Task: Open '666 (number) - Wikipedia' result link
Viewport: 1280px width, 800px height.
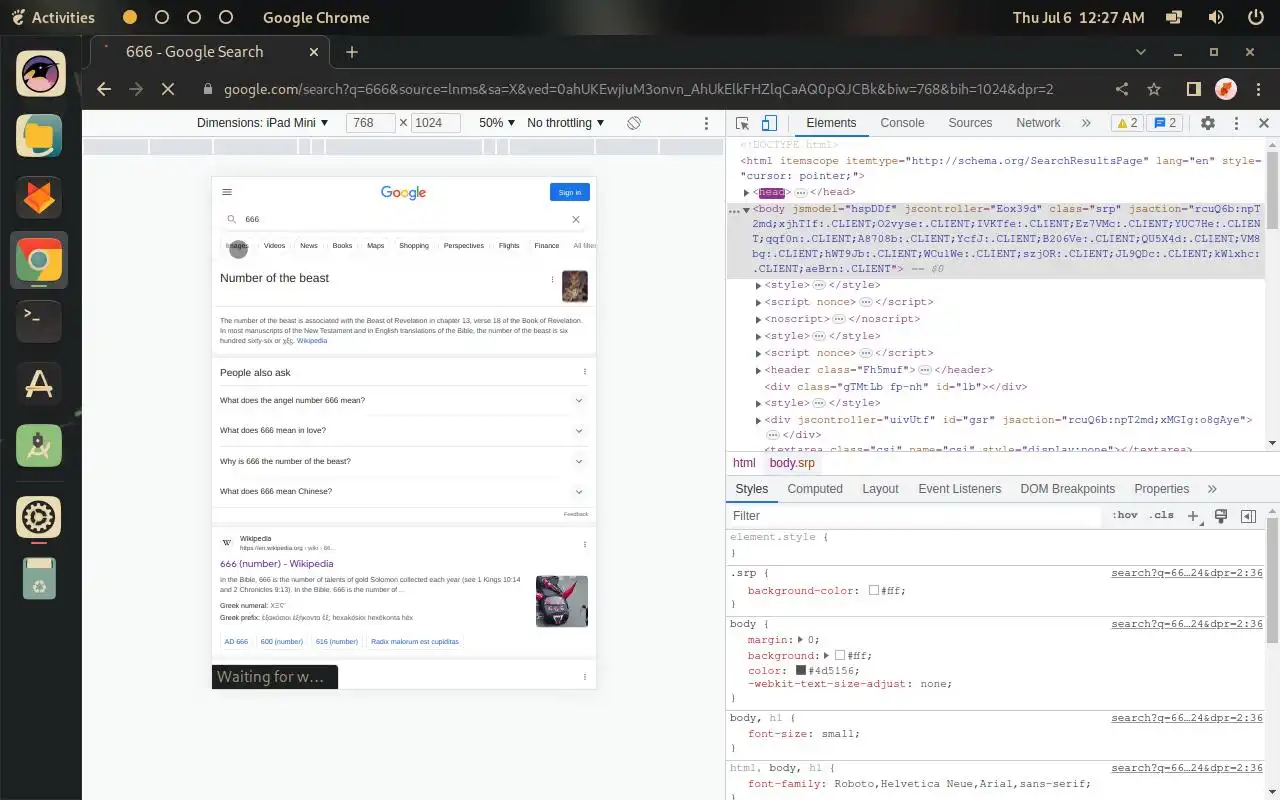Action: pyautogui.click(x=277, y=564)
